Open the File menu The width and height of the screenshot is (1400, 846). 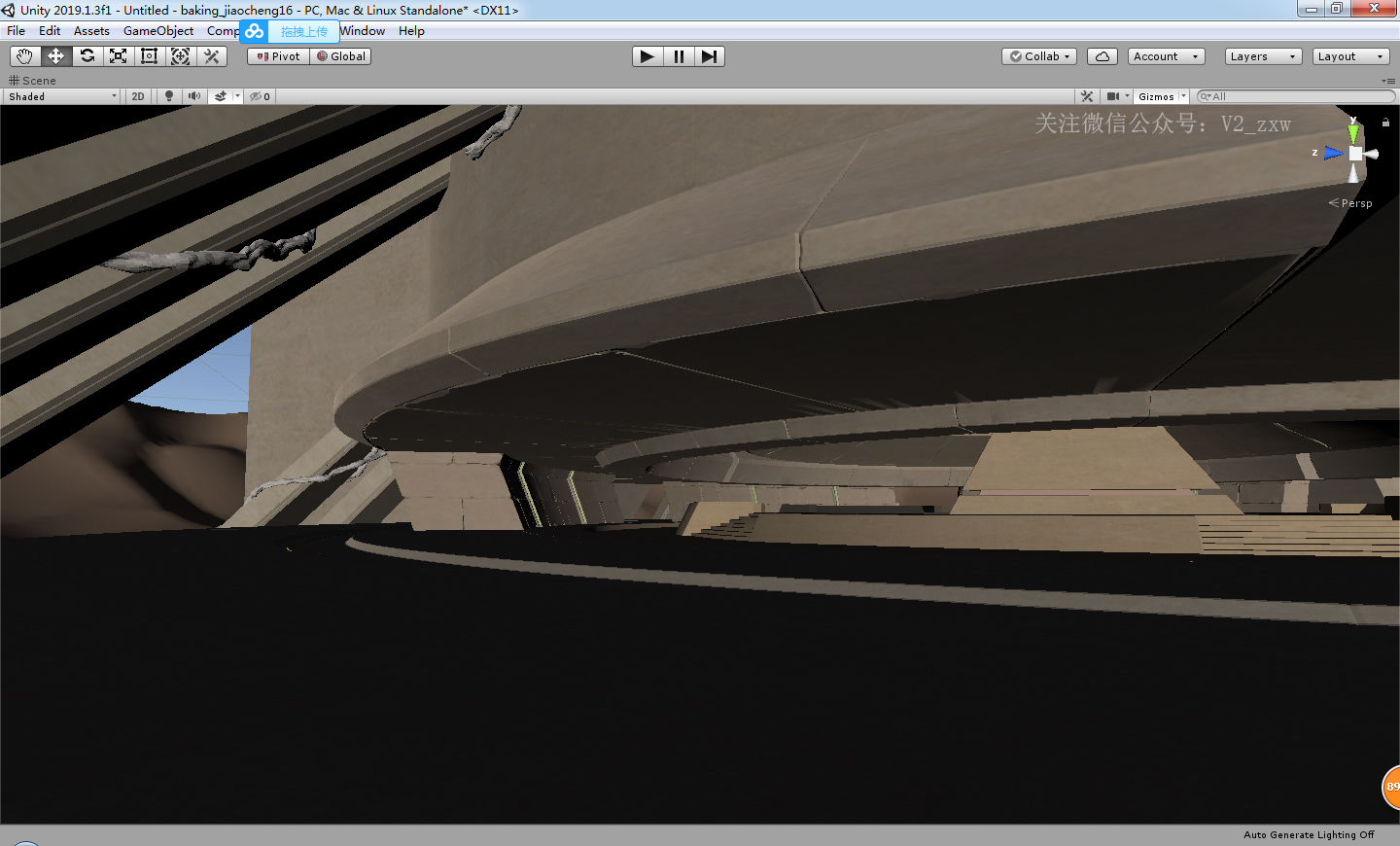point(16,31)
